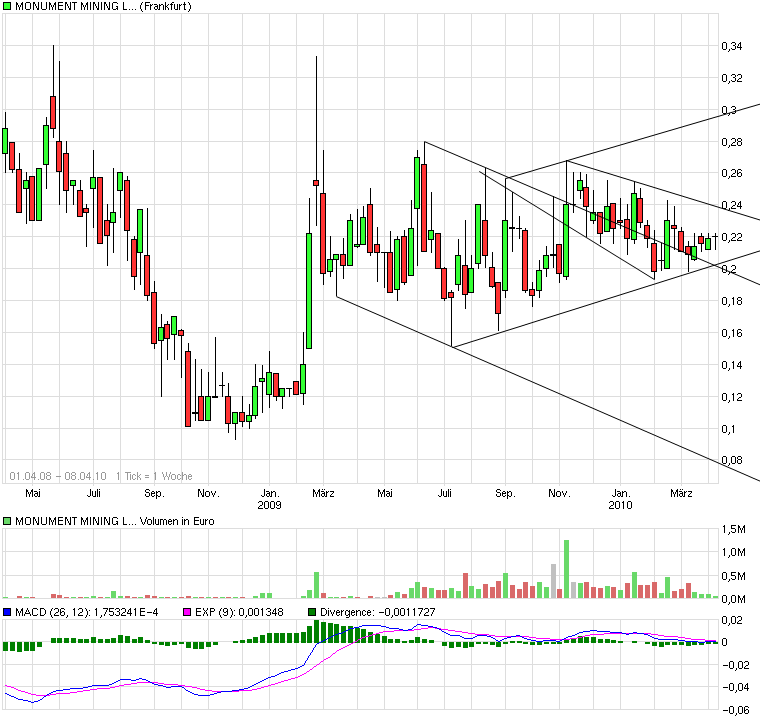Click the '1 Tick = 1 Woche' label
This screenshot has width=760, height=718.
tap(154, 476)
